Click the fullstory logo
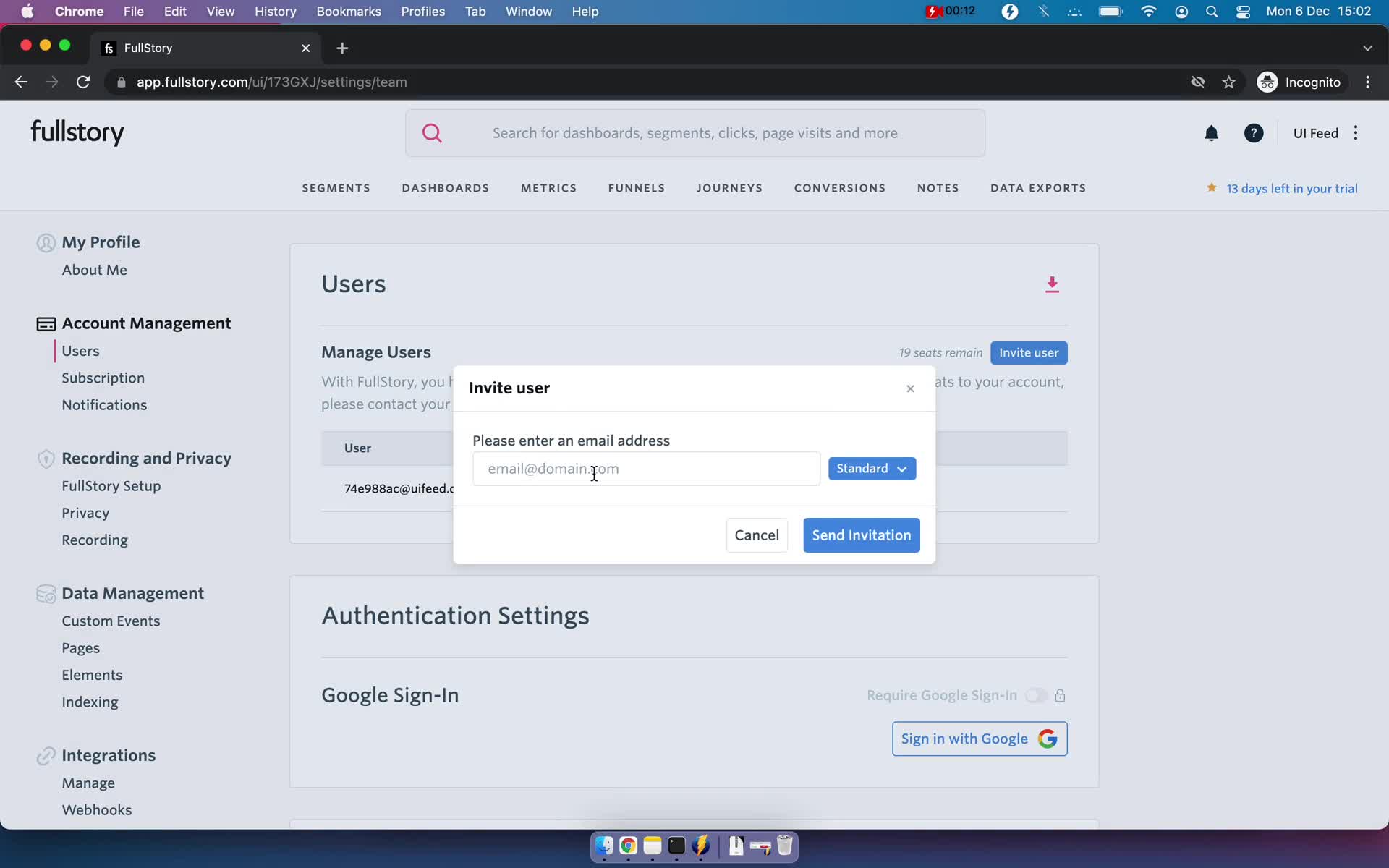The width and height of the screenshot is (1389, 868). (77, 132)
